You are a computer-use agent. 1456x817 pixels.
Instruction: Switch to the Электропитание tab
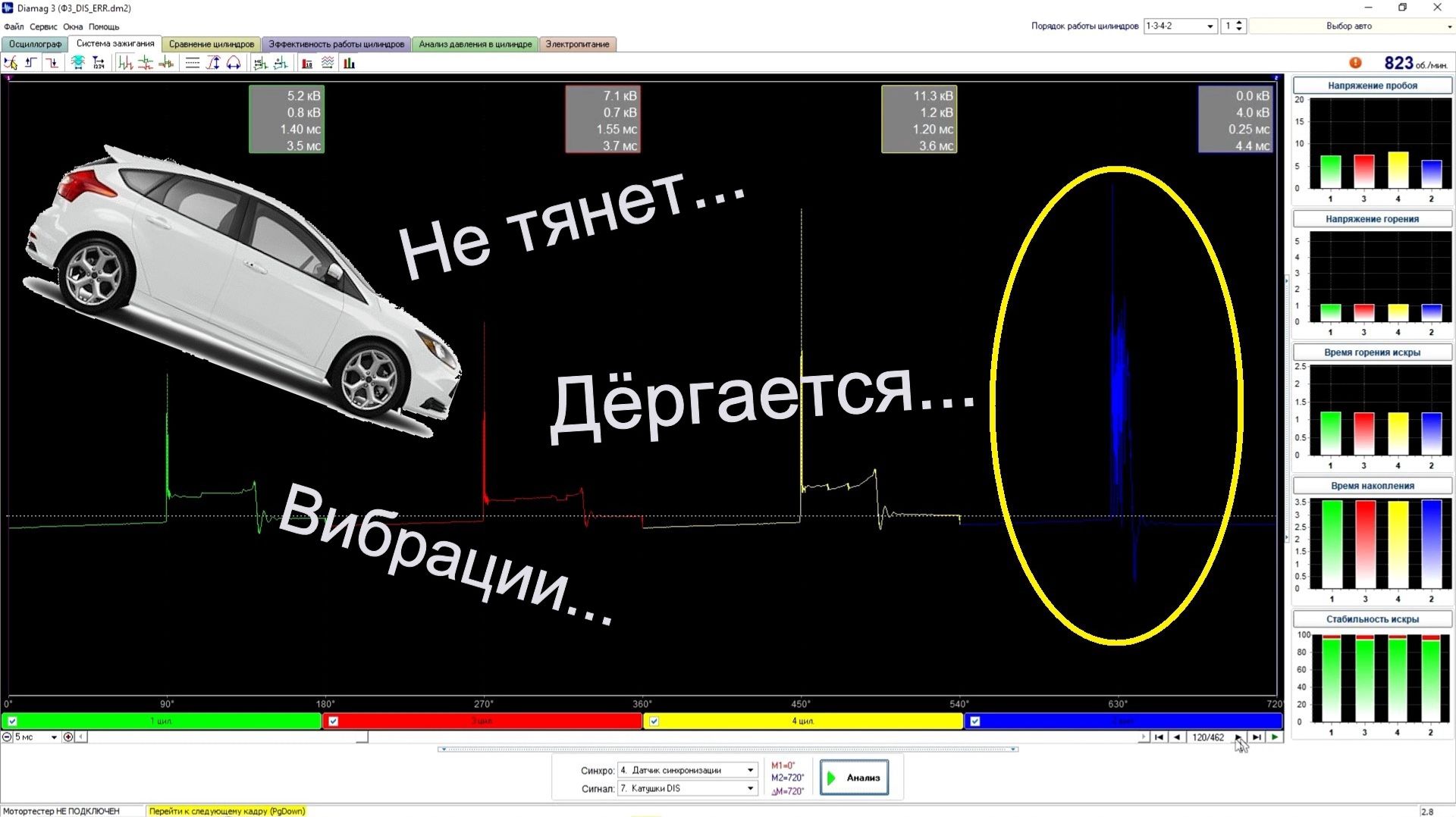coord(578,44)
